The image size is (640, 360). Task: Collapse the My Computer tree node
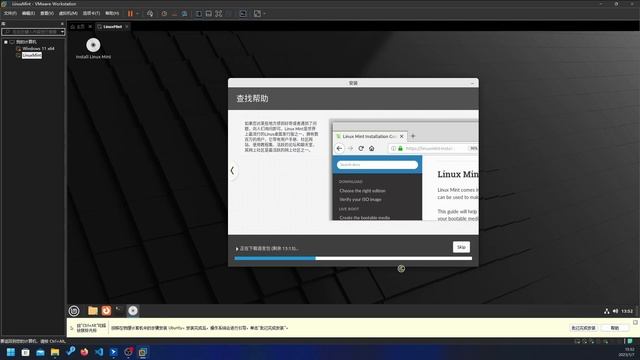coord(6,42)
